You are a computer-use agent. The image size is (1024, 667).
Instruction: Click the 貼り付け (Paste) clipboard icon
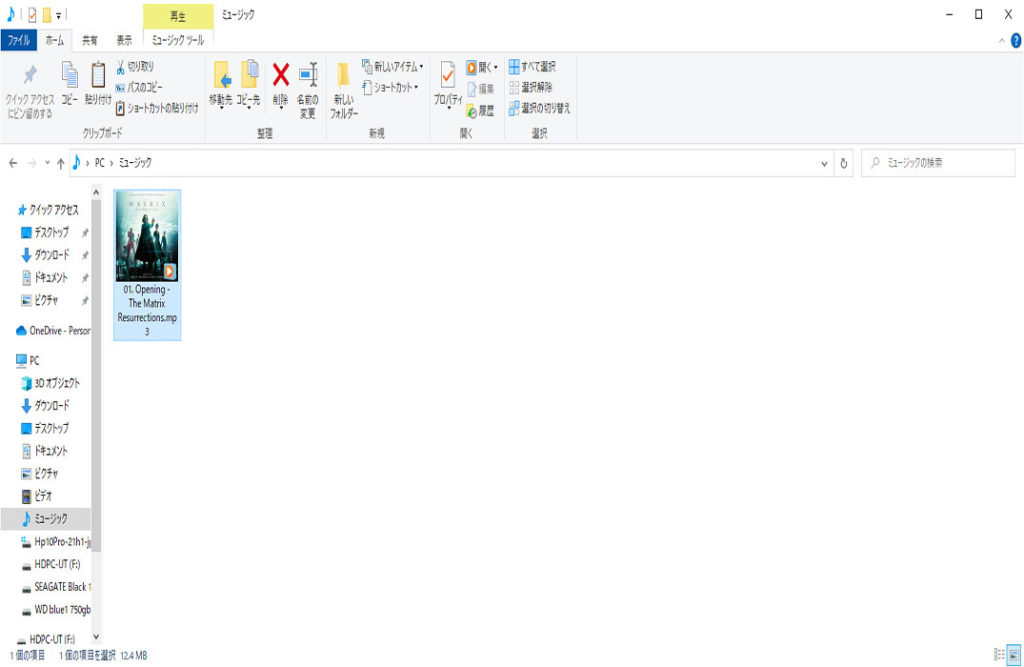pyautogui.click(x=98, y=76)
